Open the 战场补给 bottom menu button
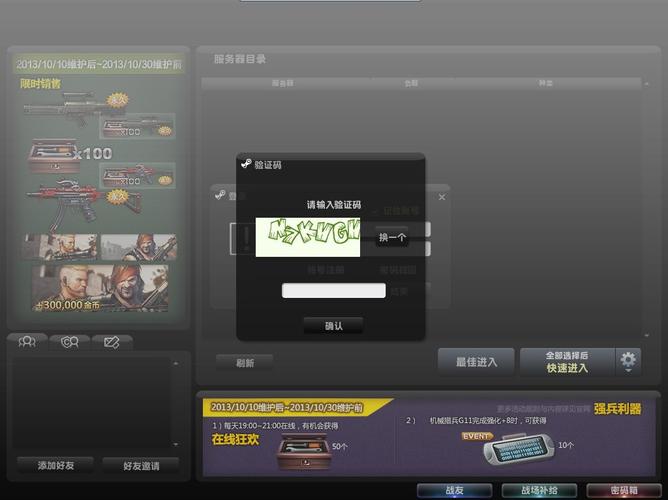 click(x=539, y=490)
